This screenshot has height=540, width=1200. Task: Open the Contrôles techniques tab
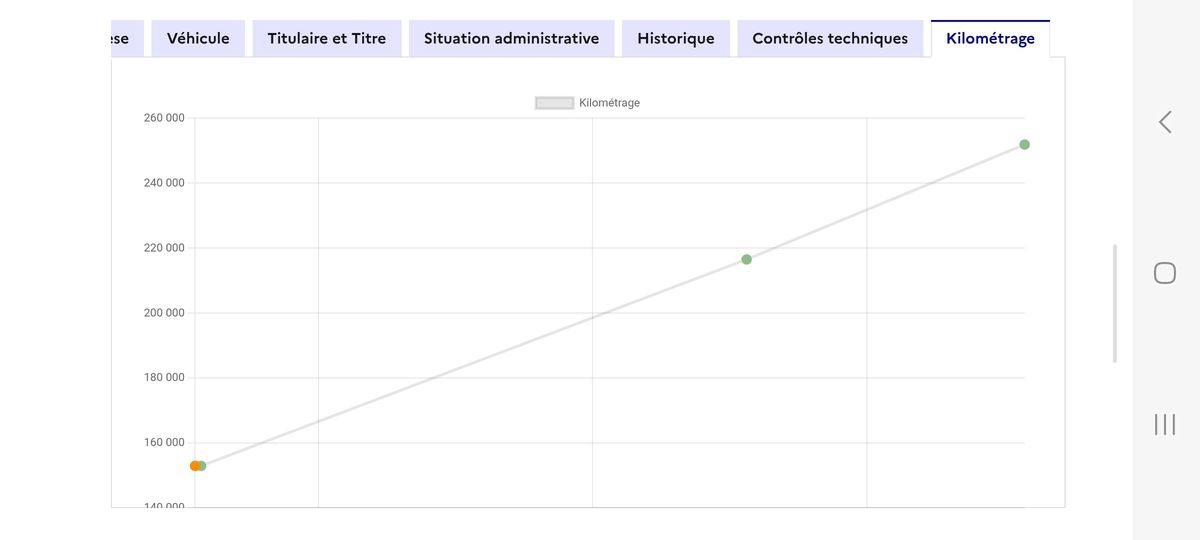tap(830, 38)
